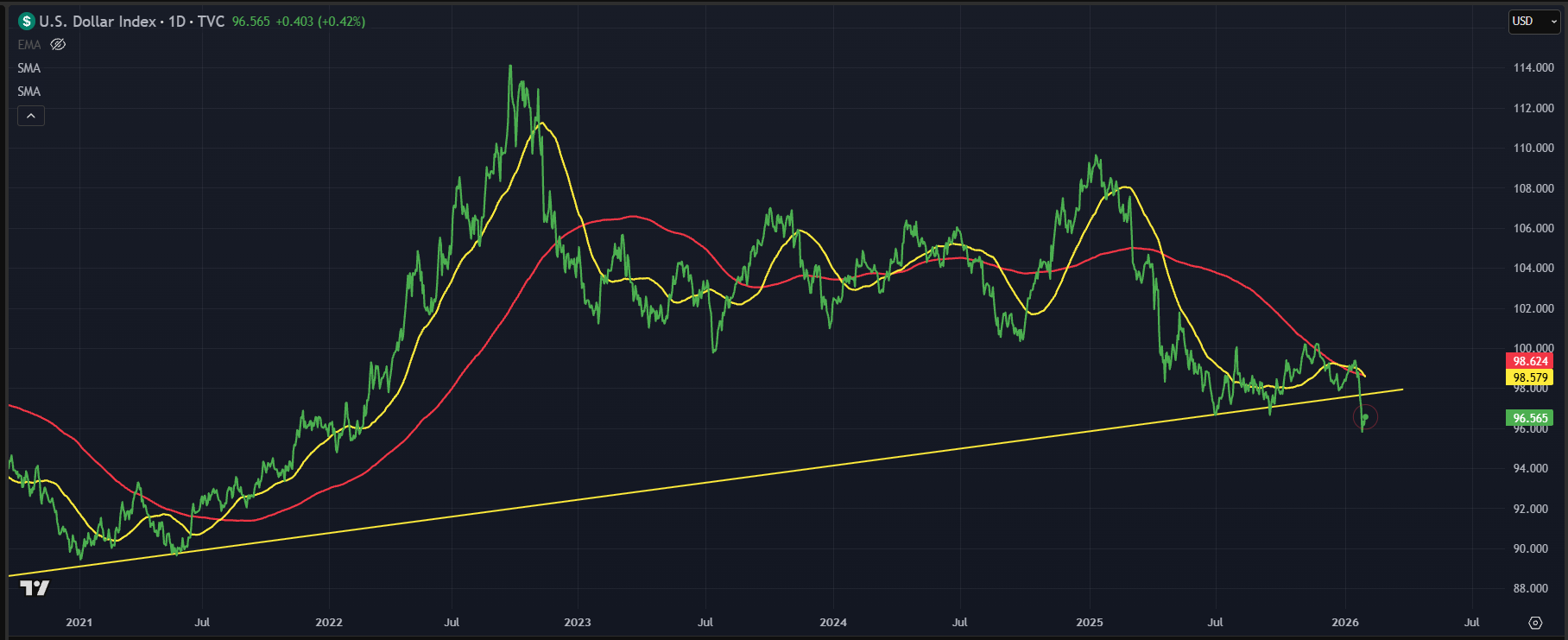
Task: Show the hidden EMA indicator via eye icon
Action: tap(58, 45)
